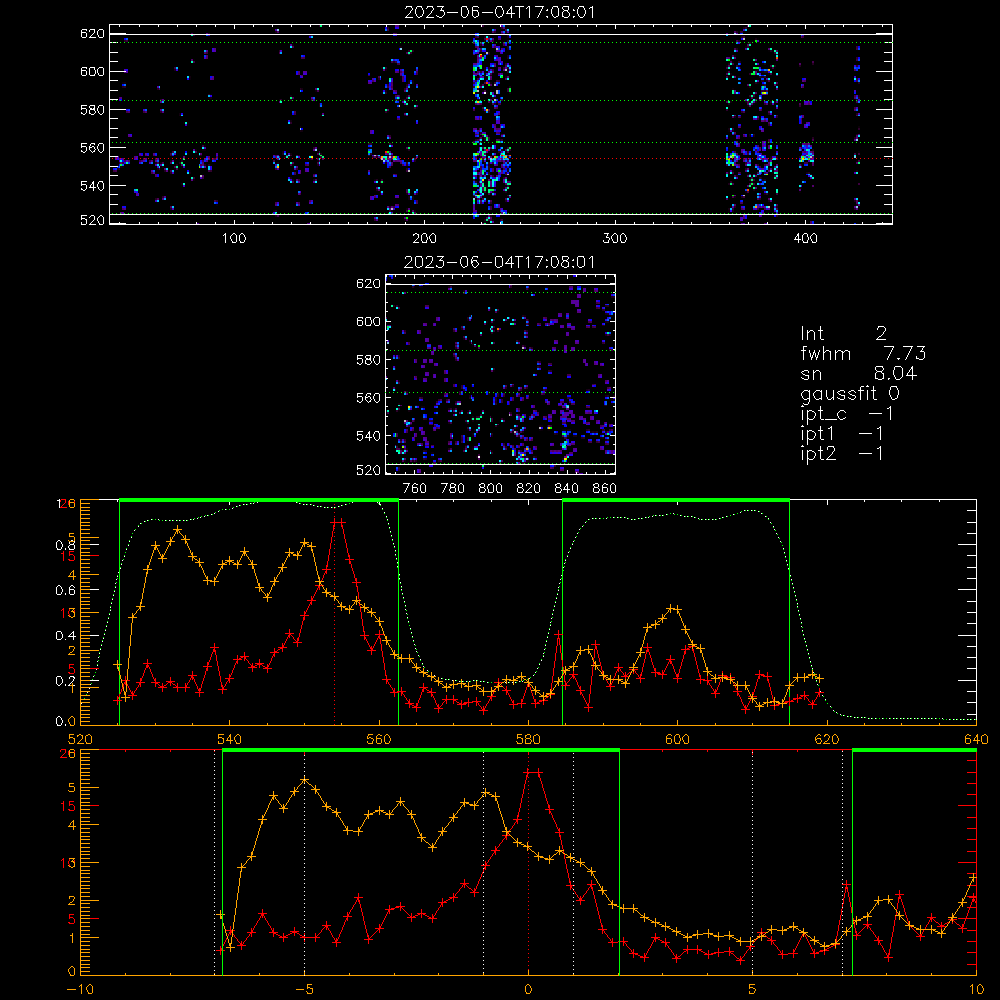Click y-axis label 600 on middle image plot
Viewport: 1000px width, 1000px height.
click(369, 321)
